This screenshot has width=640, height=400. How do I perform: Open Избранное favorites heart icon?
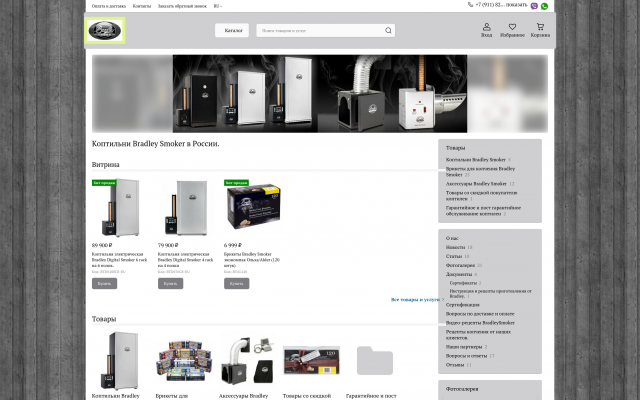coord(512,30)
